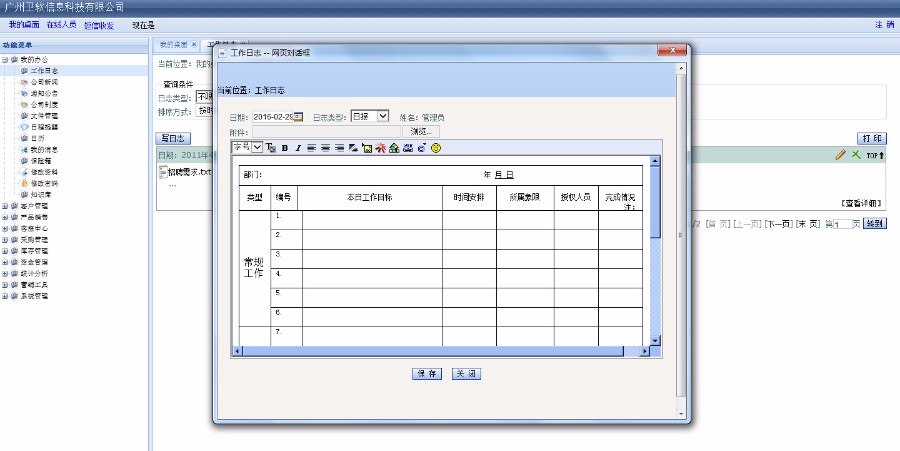The width and height of the screenshot is (900, 451).
Task: Click the 查看详细 view details link
Action: [x=861, y=203]
